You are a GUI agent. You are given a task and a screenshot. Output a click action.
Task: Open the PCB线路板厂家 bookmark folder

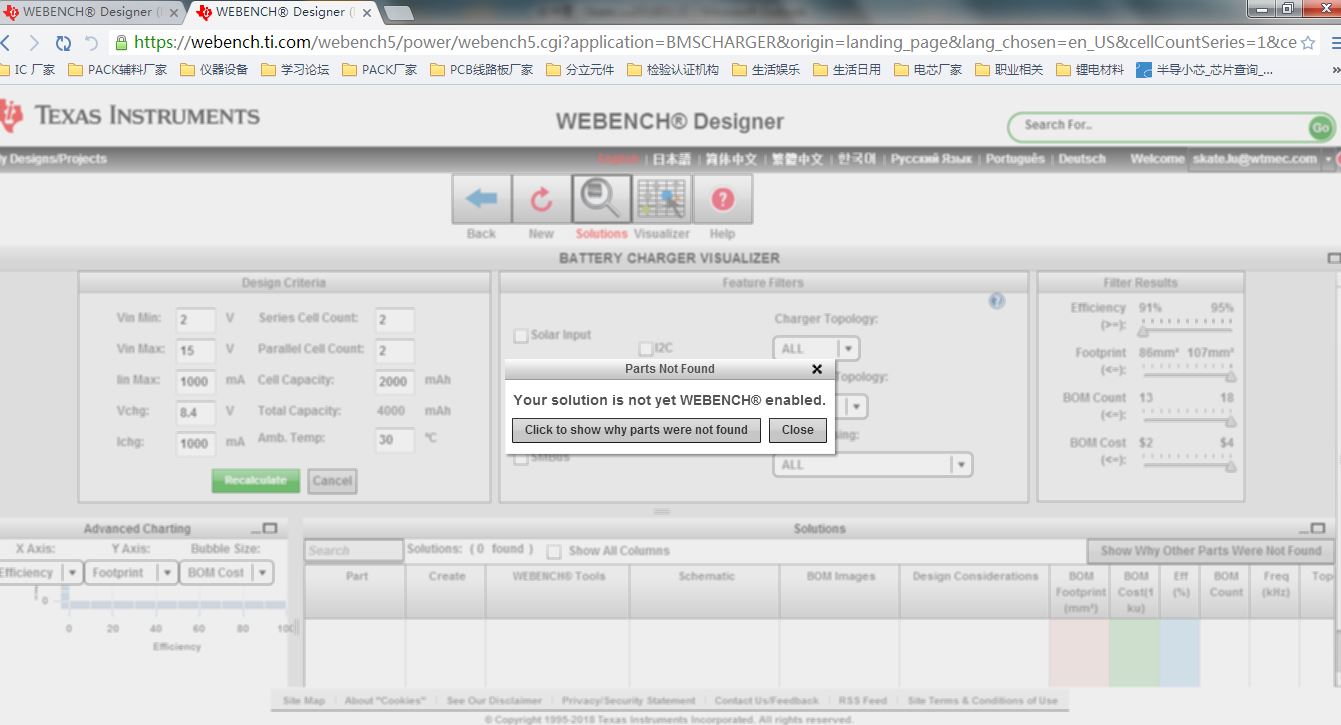click(x=481, y=70)
